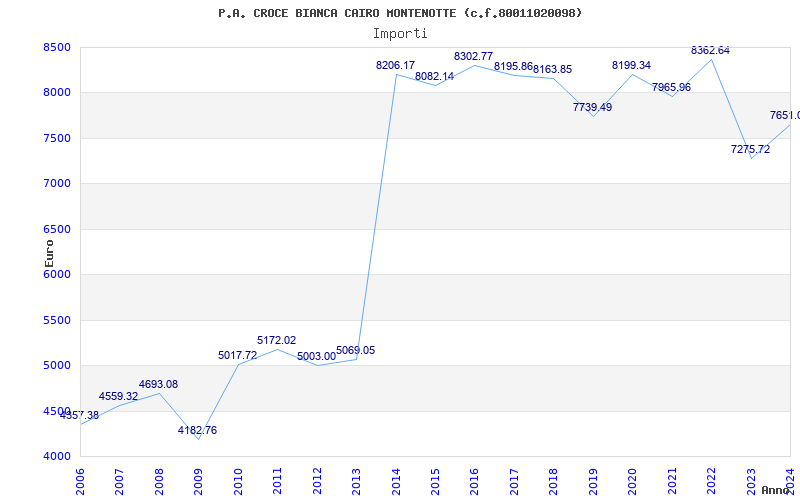Click the 8206.17 data point label
This screenshot has width=800, height=500.
[x=395, y=65]
